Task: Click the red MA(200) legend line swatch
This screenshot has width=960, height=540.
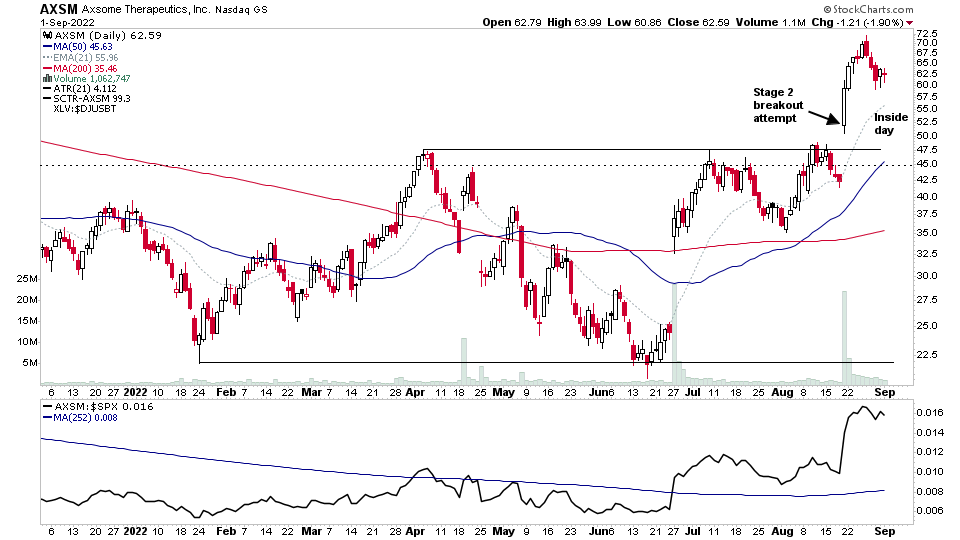Action: click(47, 69)
